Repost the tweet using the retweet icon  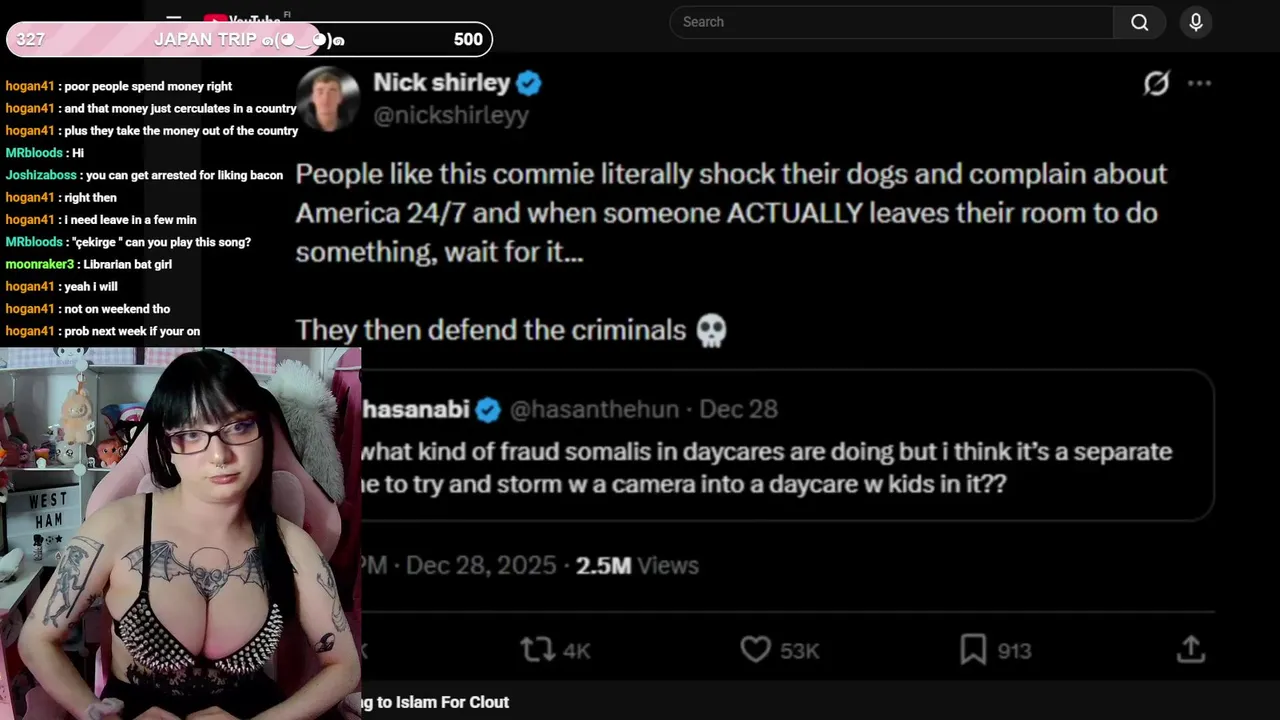pyautogui.click(x=538, y=650)
